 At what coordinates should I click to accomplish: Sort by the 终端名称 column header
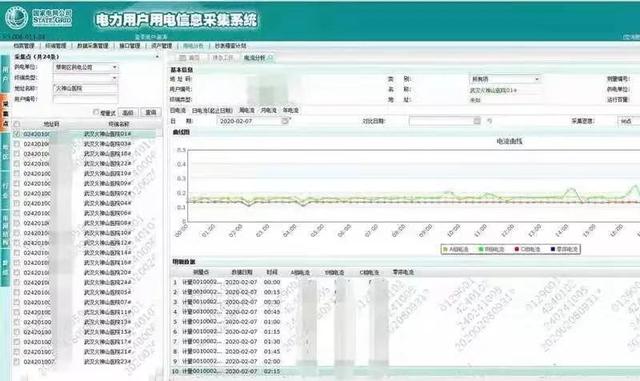pos(119,124)
